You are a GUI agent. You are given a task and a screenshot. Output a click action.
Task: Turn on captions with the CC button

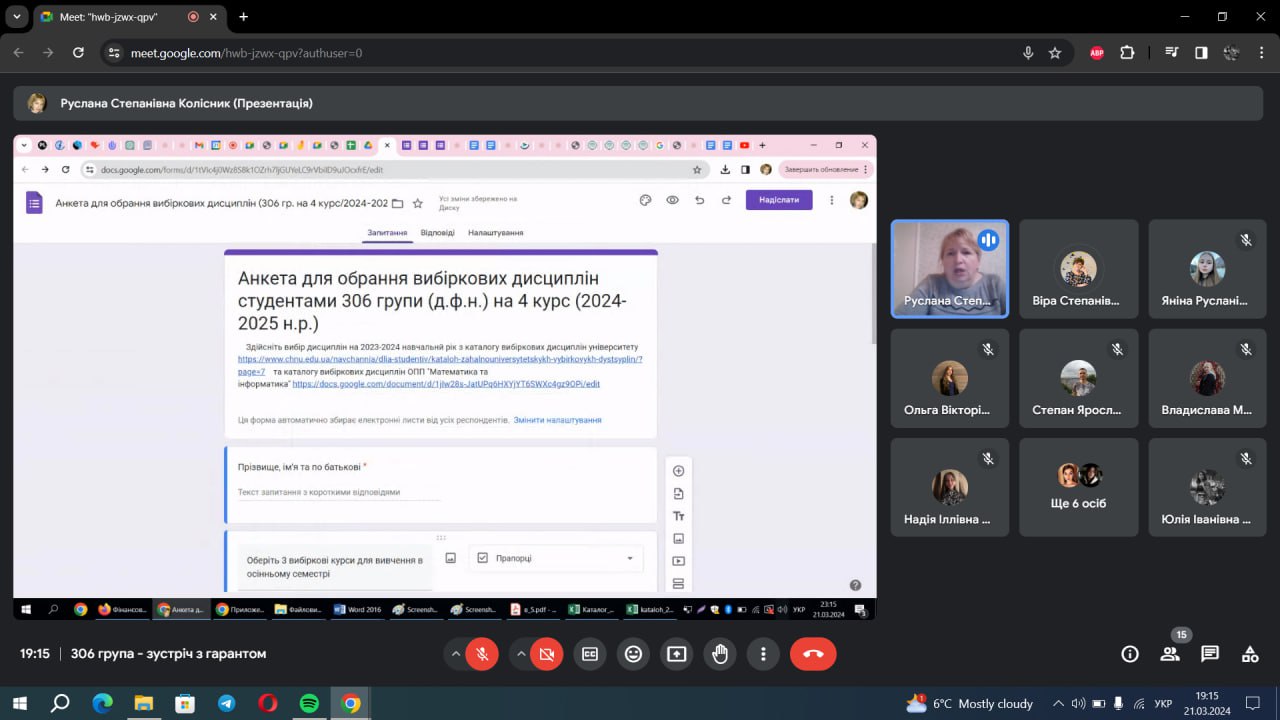[x=590, y=654]
